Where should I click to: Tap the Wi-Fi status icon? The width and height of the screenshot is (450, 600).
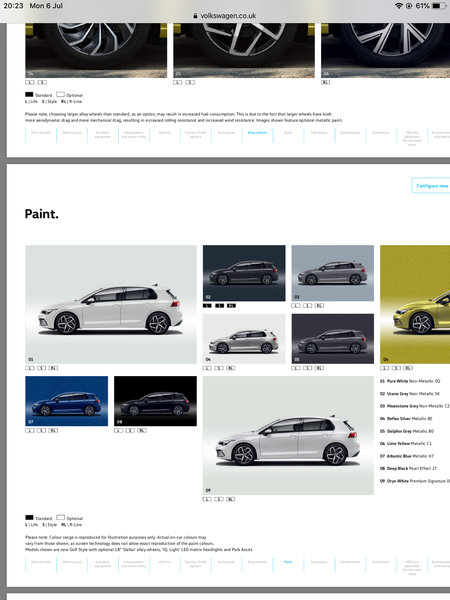[x=399, y=6]
